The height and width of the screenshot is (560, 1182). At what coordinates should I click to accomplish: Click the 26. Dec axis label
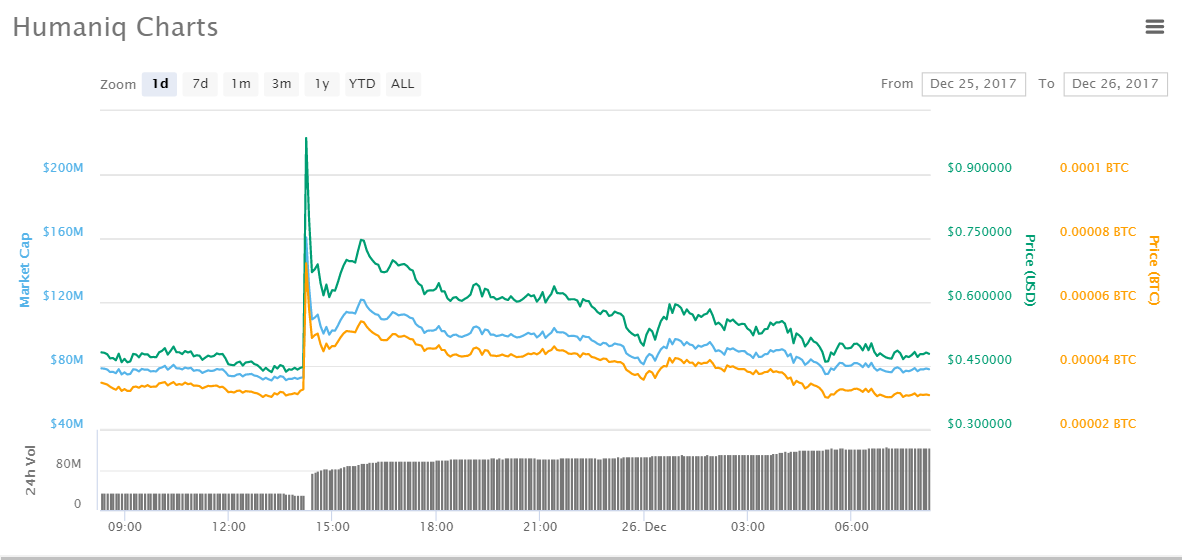pyautogui.click(x=644, y=526)
